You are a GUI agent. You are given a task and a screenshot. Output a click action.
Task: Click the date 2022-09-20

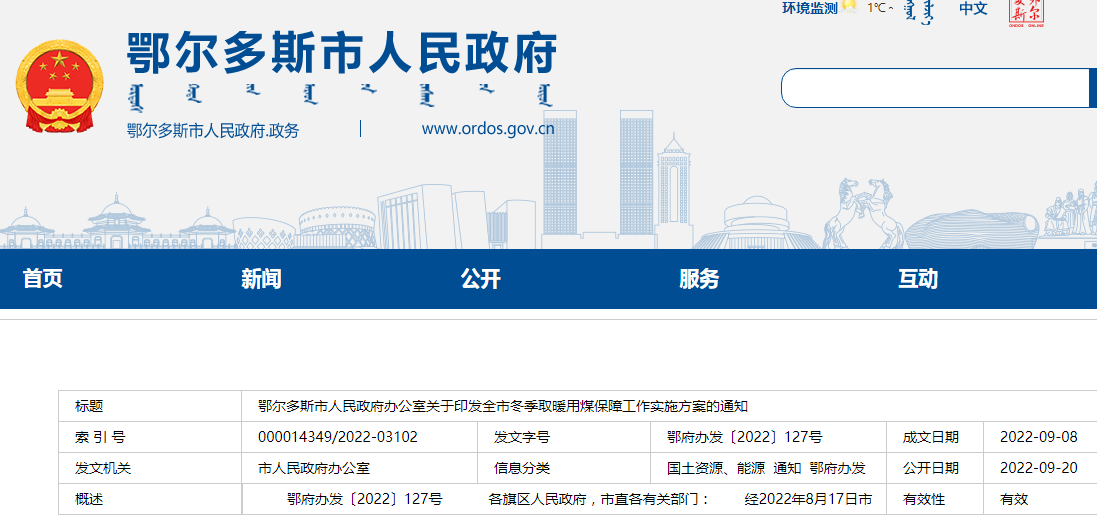click(x=1039, y=468)
